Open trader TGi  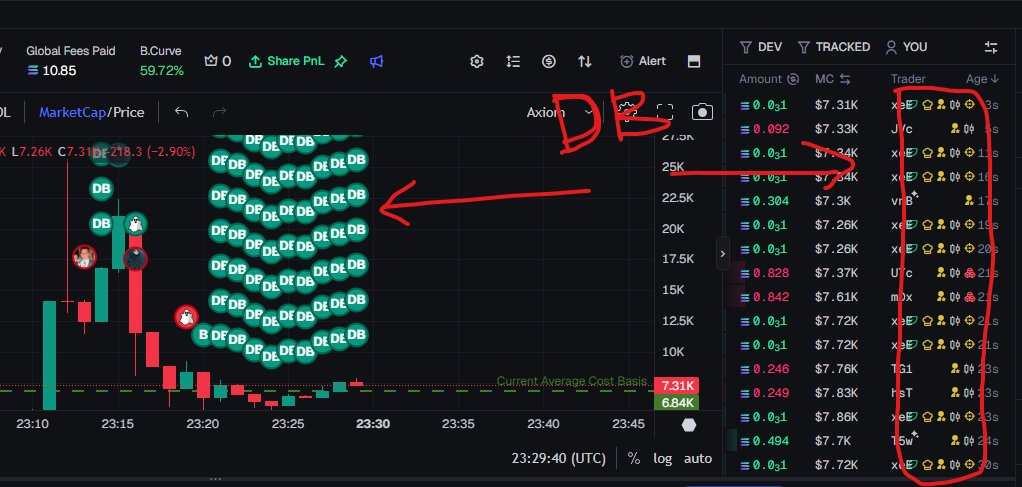point(901,368)
